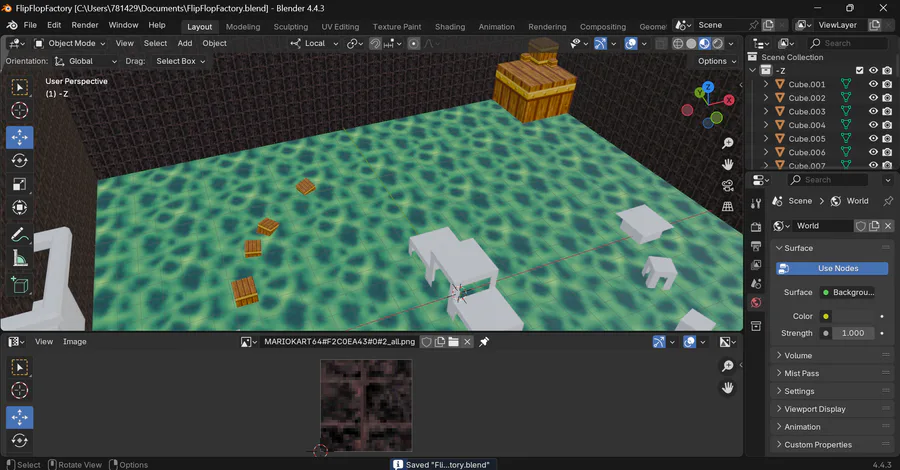The width and height of the screenshot is (900, 470).
Task: Activate the 3D Cursor tool in viewport
Action: pos(20,110)
